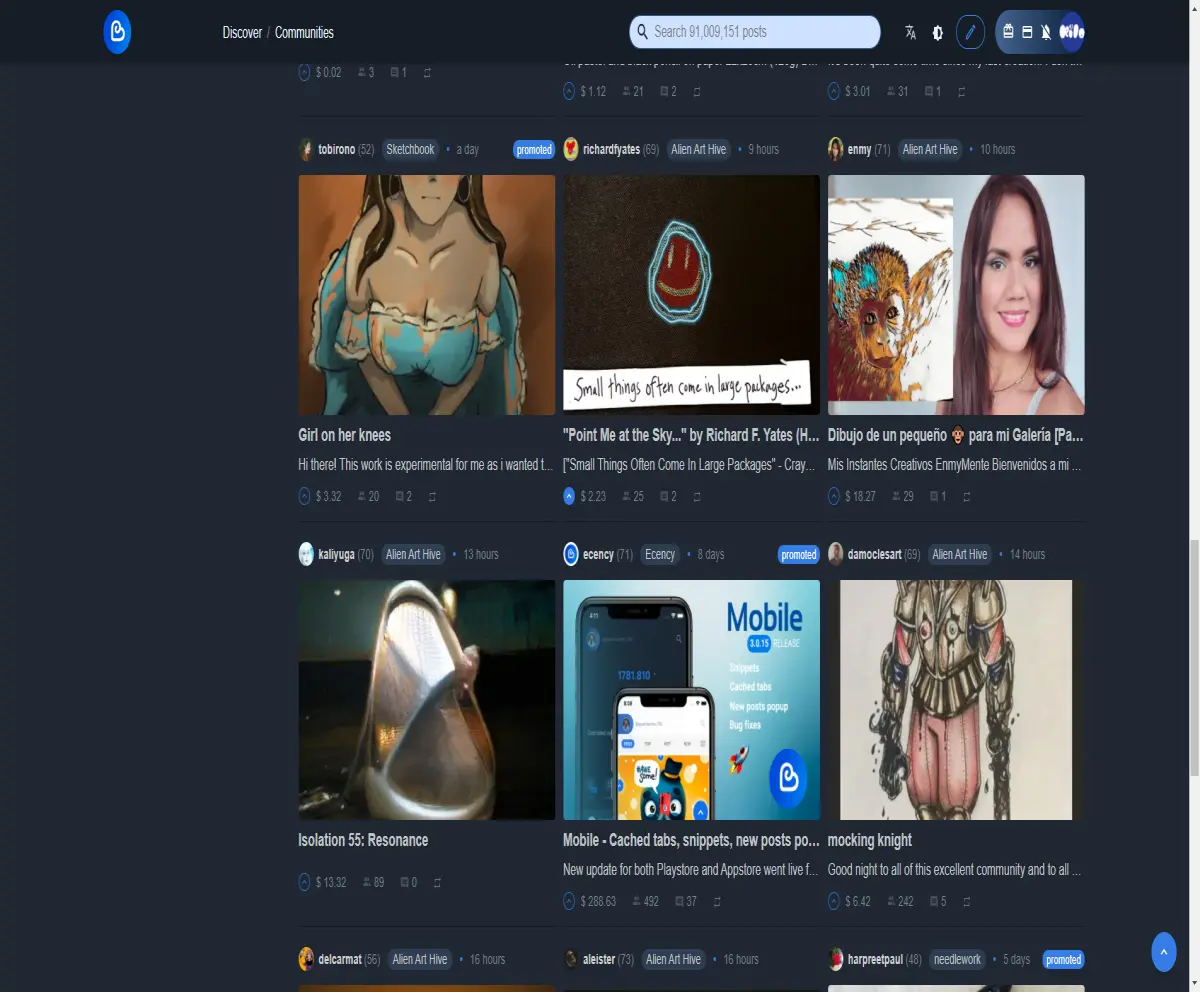Screen dimensions: 1200x992
Task: Show payout details for $ 288.63
Action: 598,901
